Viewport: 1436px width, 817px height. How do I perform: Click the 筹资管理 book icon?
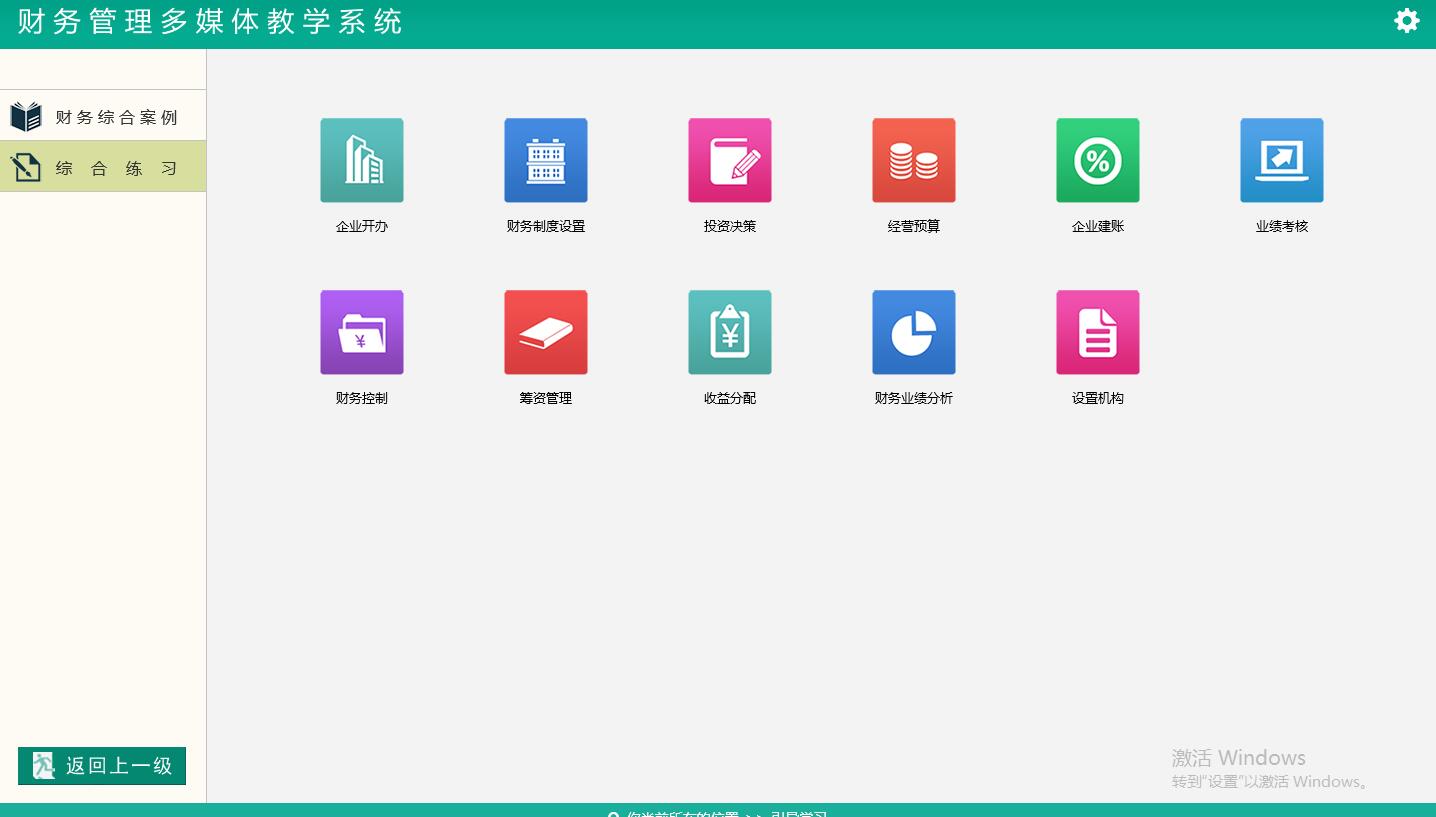click(545, 332)
